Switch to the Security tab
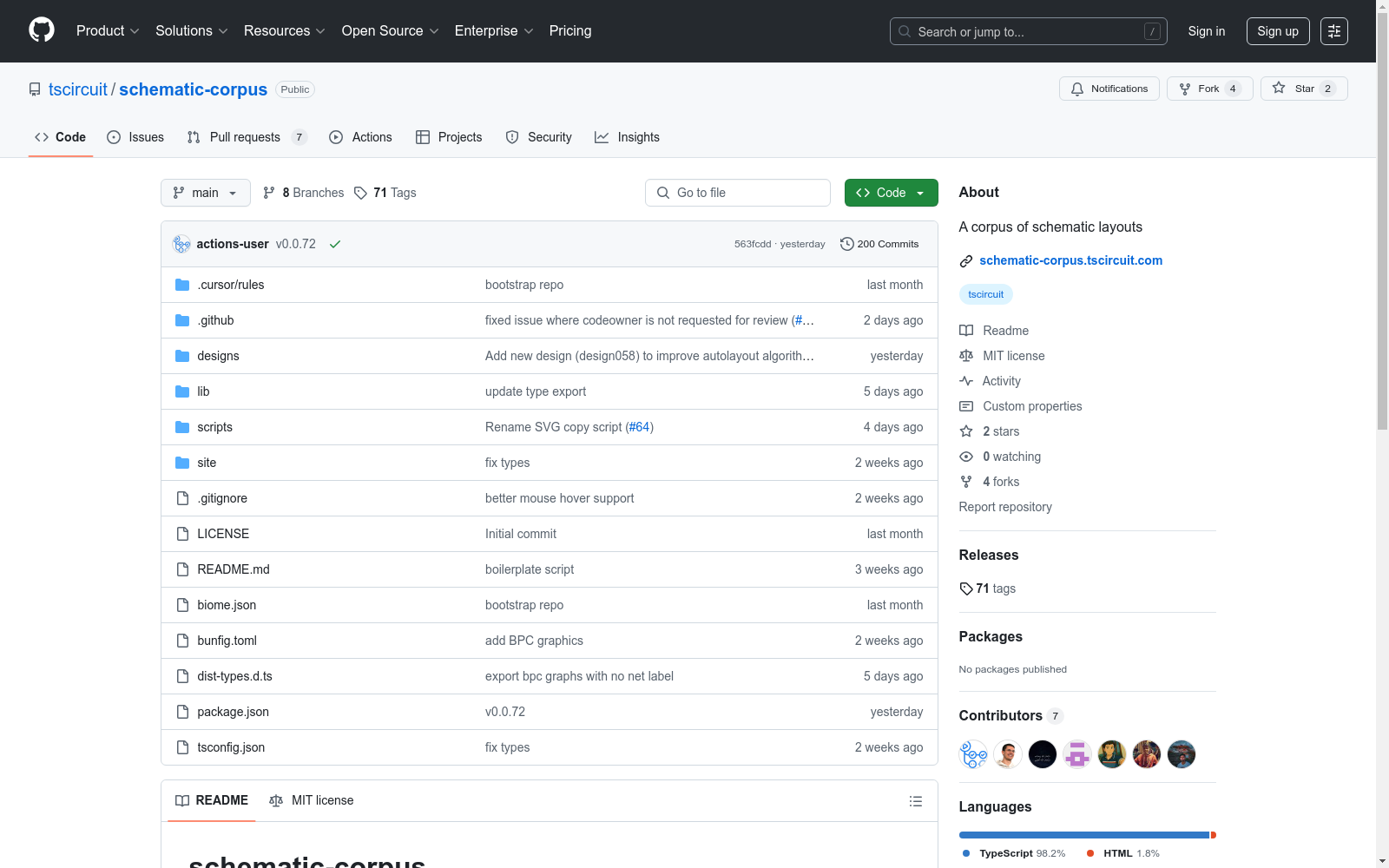This screenshot has width=1389, height=868. (x=538, y=137)
